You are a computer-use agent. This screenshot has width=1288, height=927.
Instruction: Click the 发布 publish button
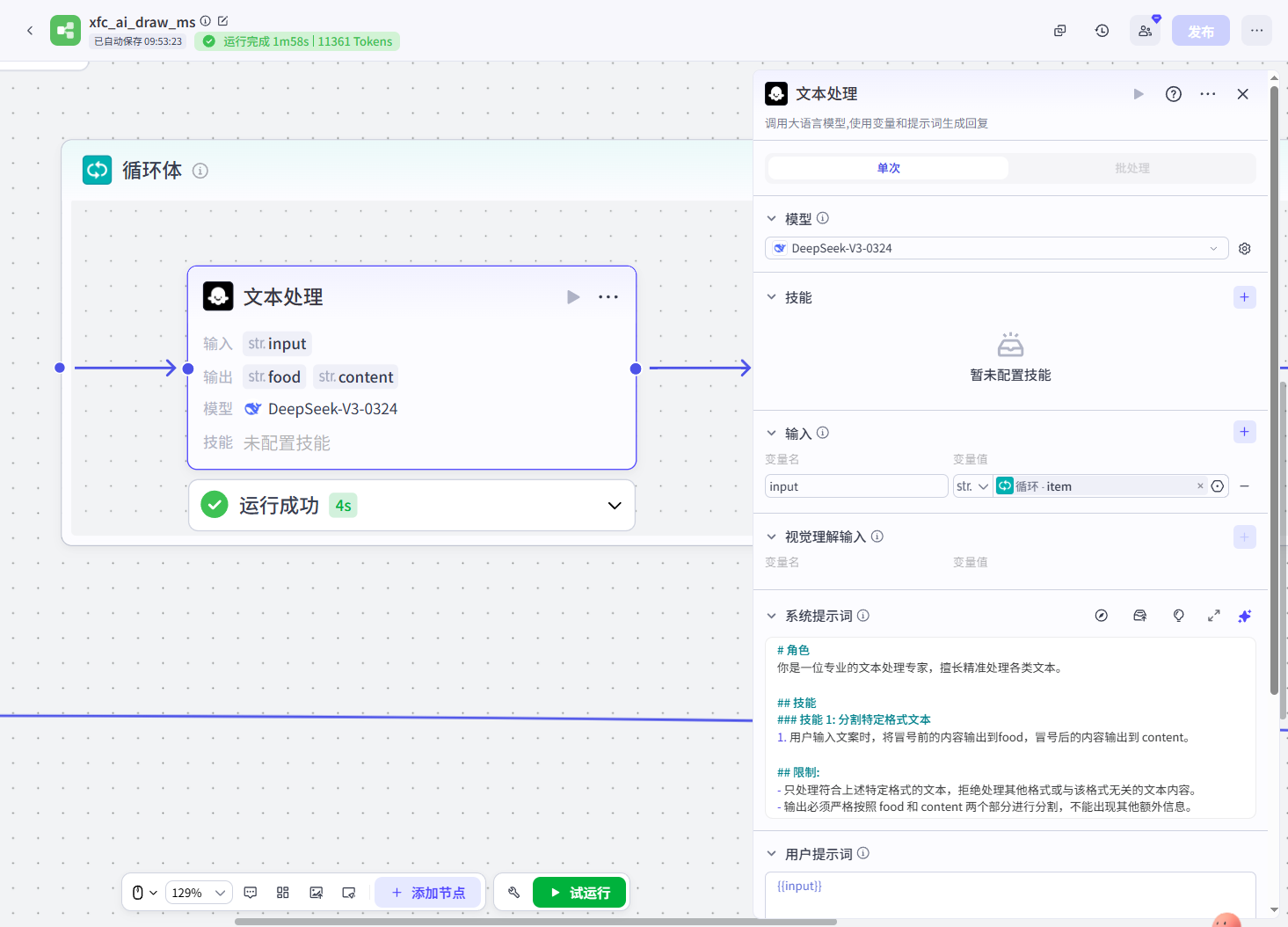[x=1201, y=31]
